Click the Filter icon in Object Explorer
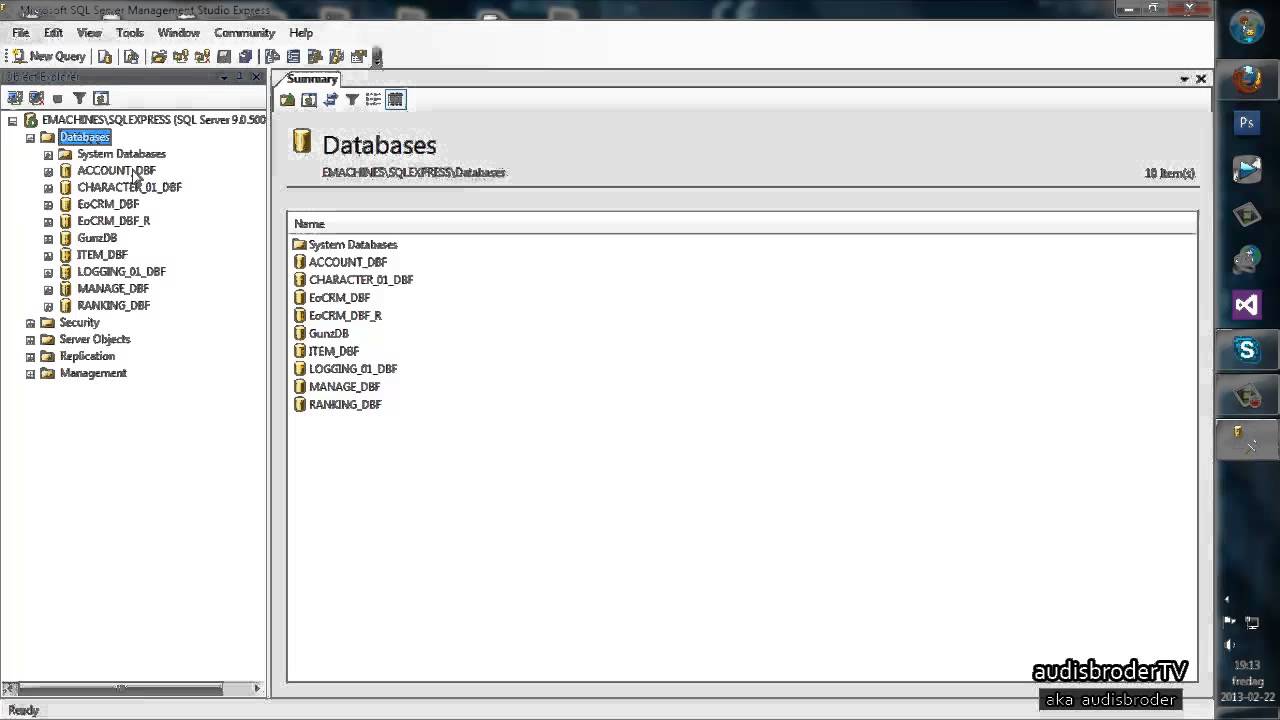Image resolution: width=1280 pixels, height=720 pixels. tap(79, 98)
